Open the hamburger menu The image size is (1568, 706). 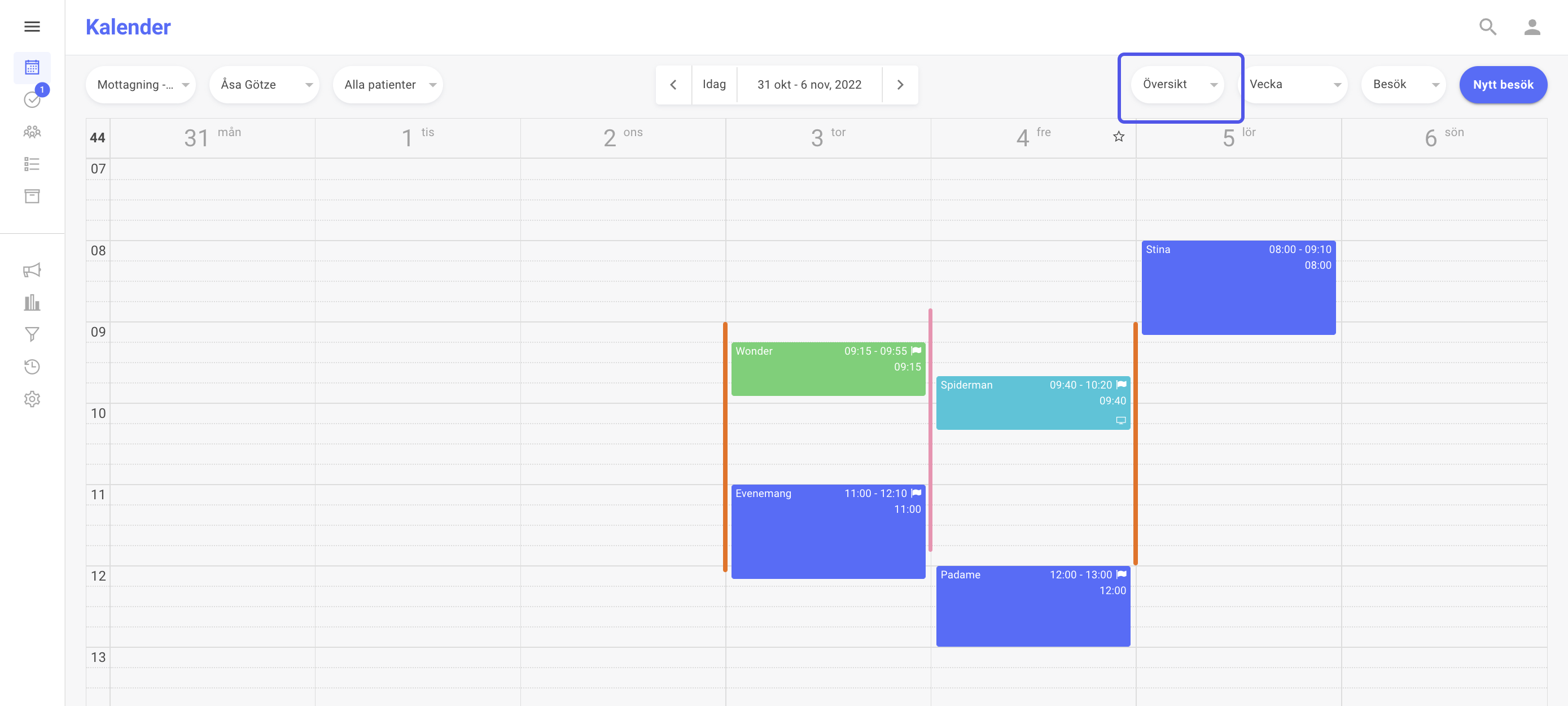coord(32,26)
